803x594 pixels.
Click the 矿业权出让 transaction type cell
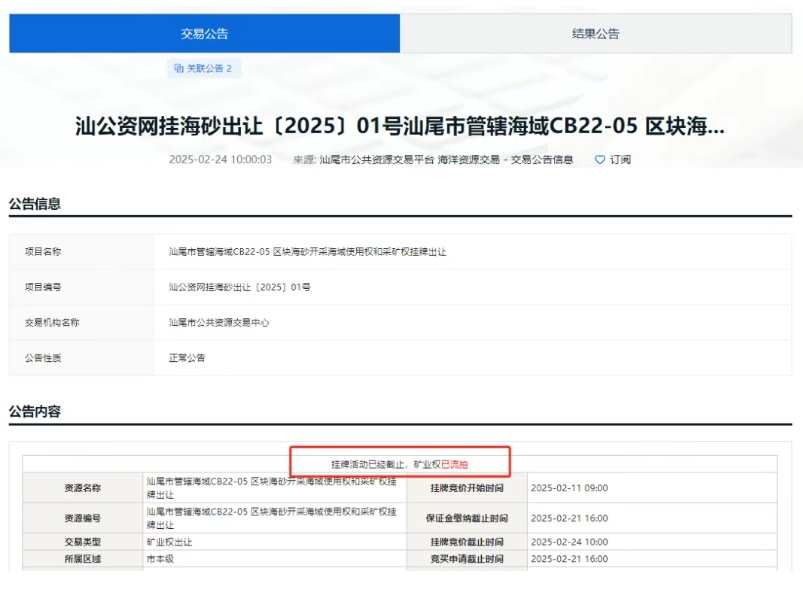pos(169,542)
